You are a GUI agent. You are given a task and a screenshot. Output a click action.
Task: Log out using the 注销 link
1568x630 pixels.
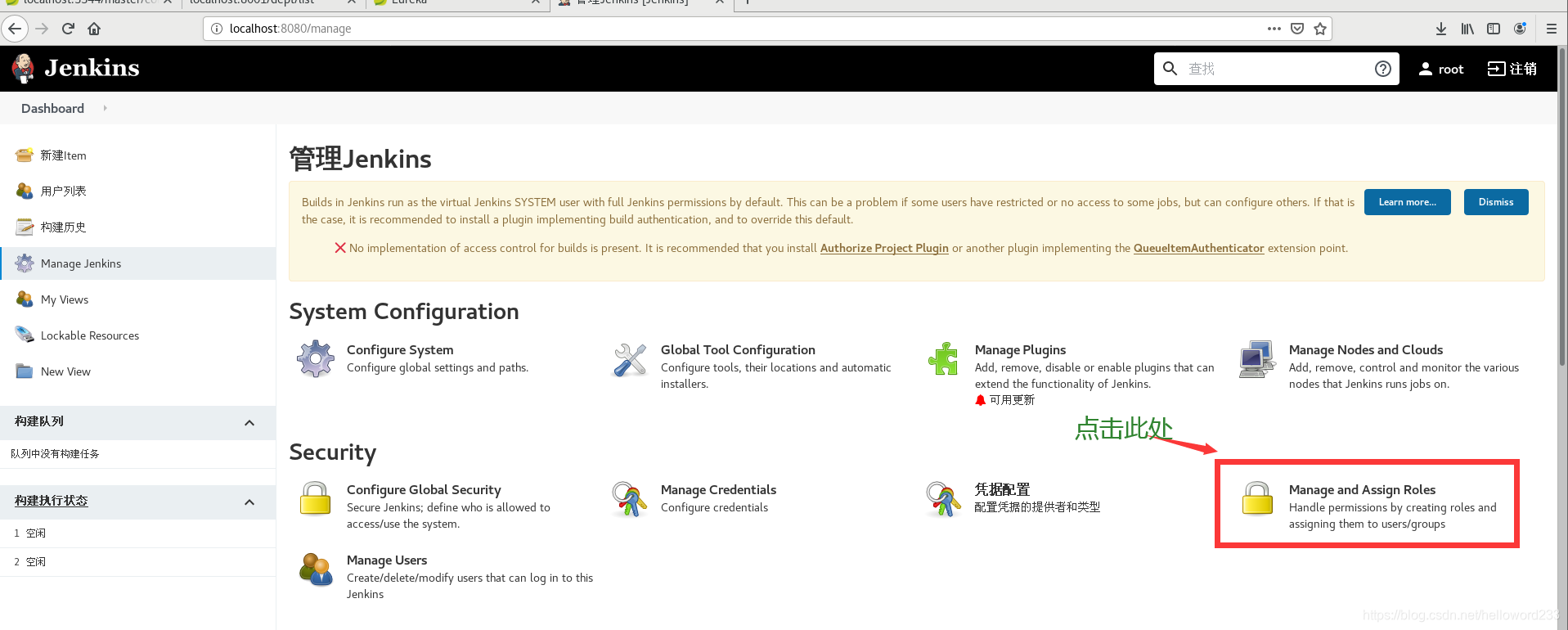coord(1512,69)
